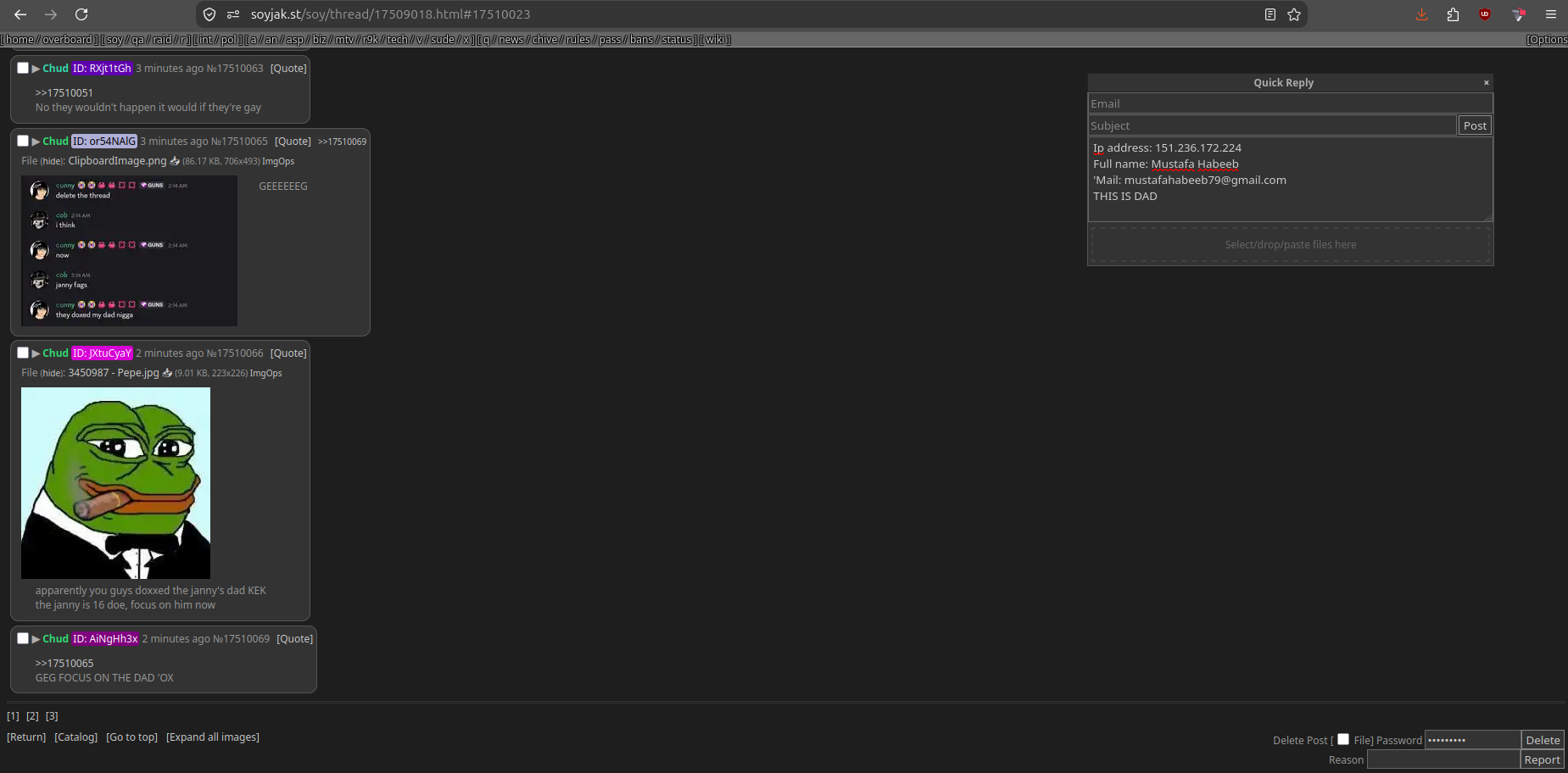The width and height of the screenshot is (1568, 773).
Task: Follow the >>17510051 reply link
Action: click(64, 93)
